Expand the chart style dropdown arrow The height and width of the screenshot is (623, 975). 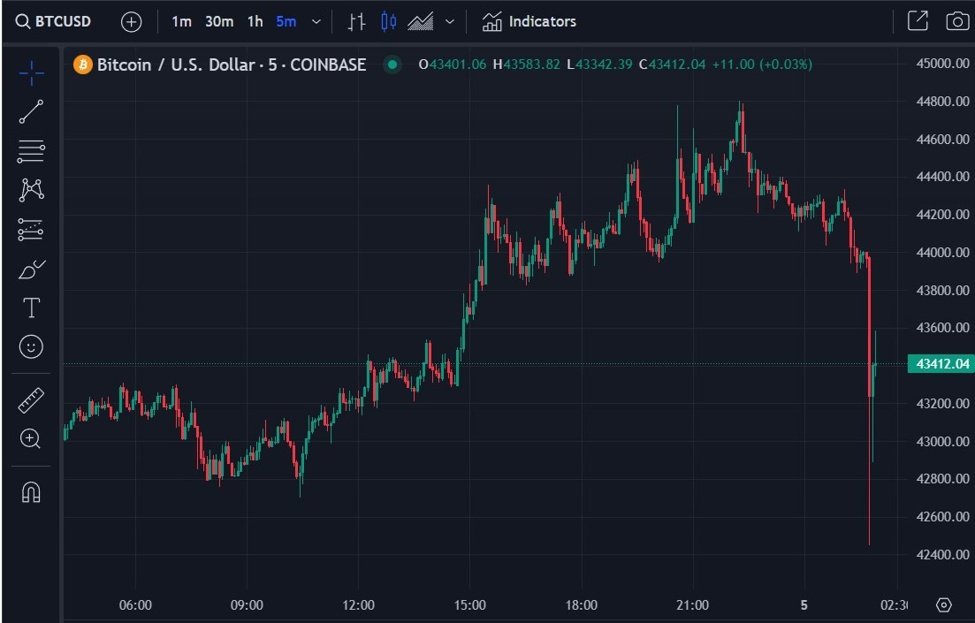pos(450,22)
